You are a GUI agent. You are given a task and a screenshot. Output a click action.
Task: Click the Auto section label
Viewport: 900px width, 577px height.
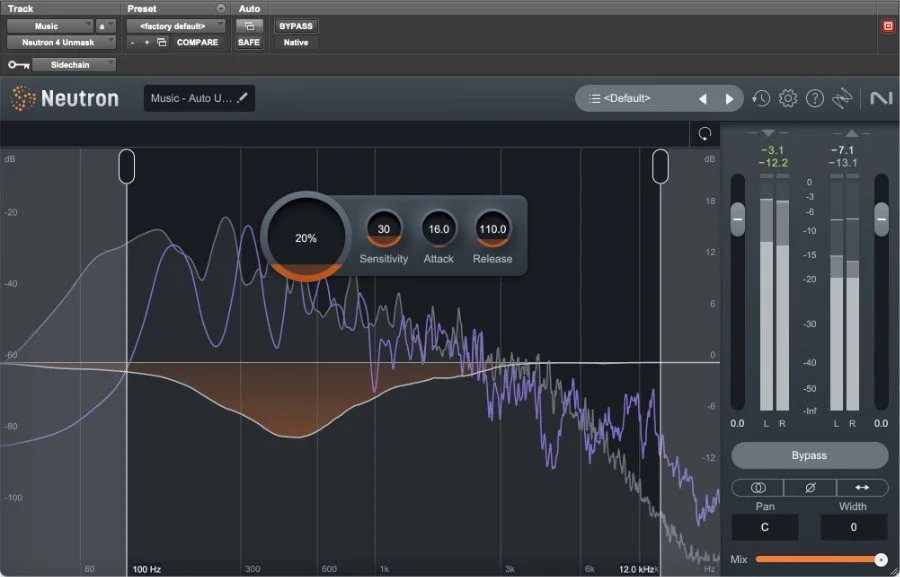(x=249, y=9)
